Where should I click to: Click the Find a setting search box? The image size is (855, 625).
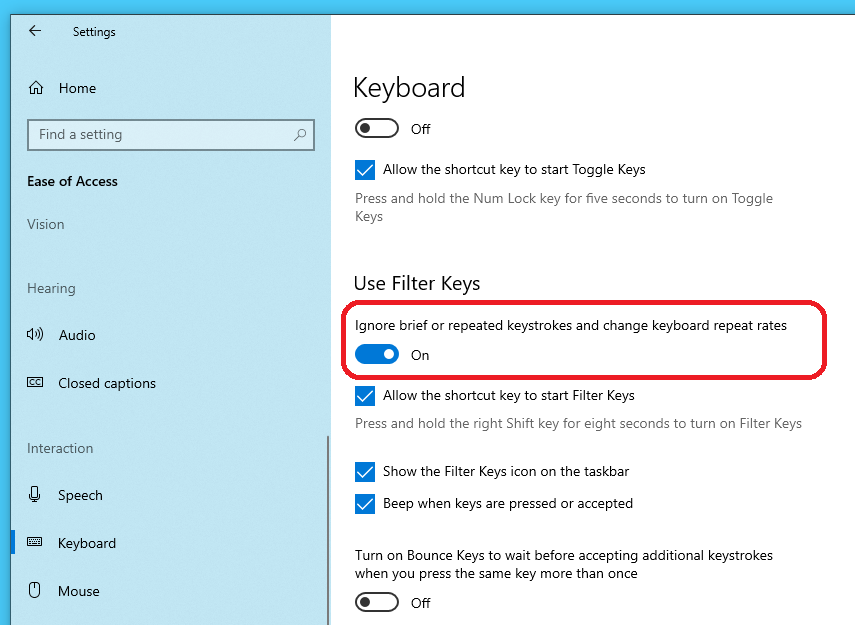pyautogui.click(x=160, y=135)
